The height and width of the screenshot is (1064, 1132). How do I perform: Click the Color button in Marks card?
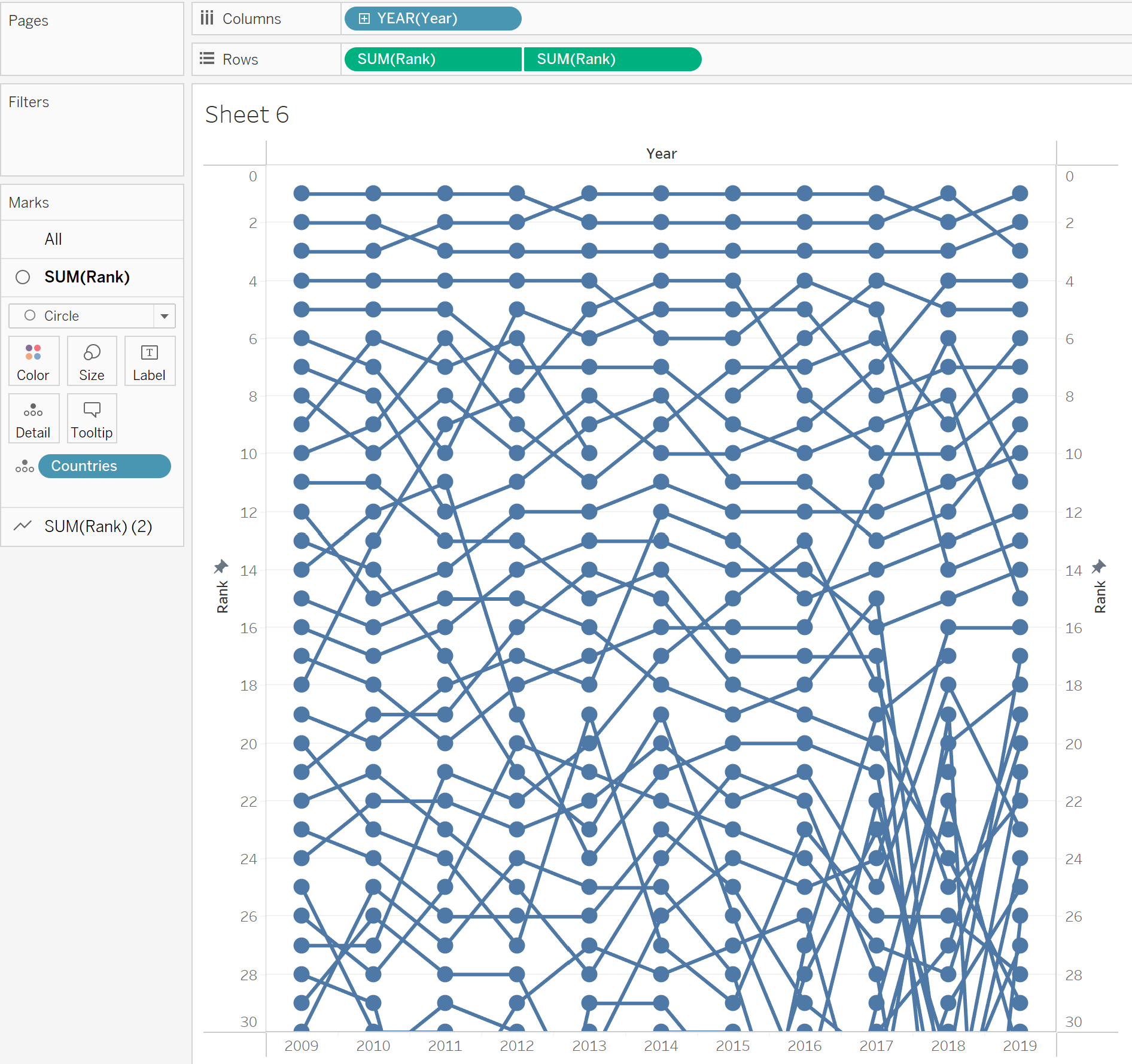tap(34, 361)
